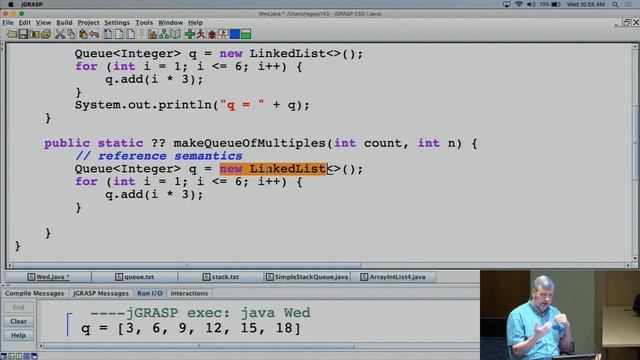Click the Open File folder icon

[x=12, y=34]
